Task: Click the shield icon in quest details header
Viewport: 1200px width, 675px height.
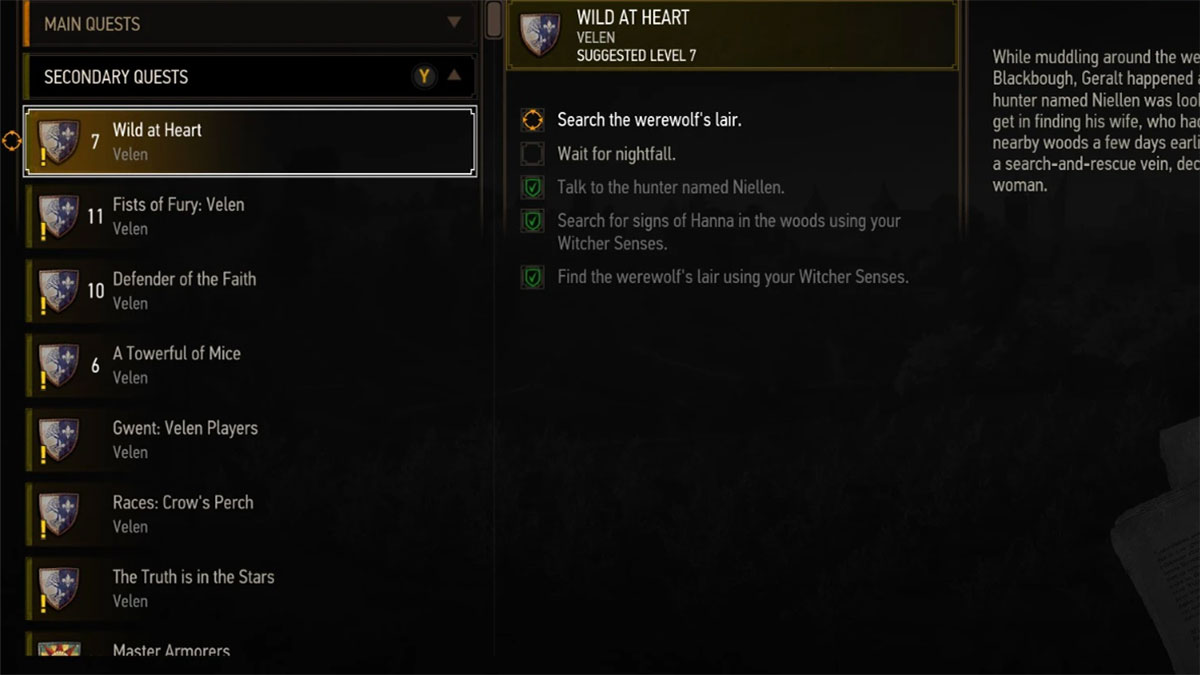Action: pos(539,34)
